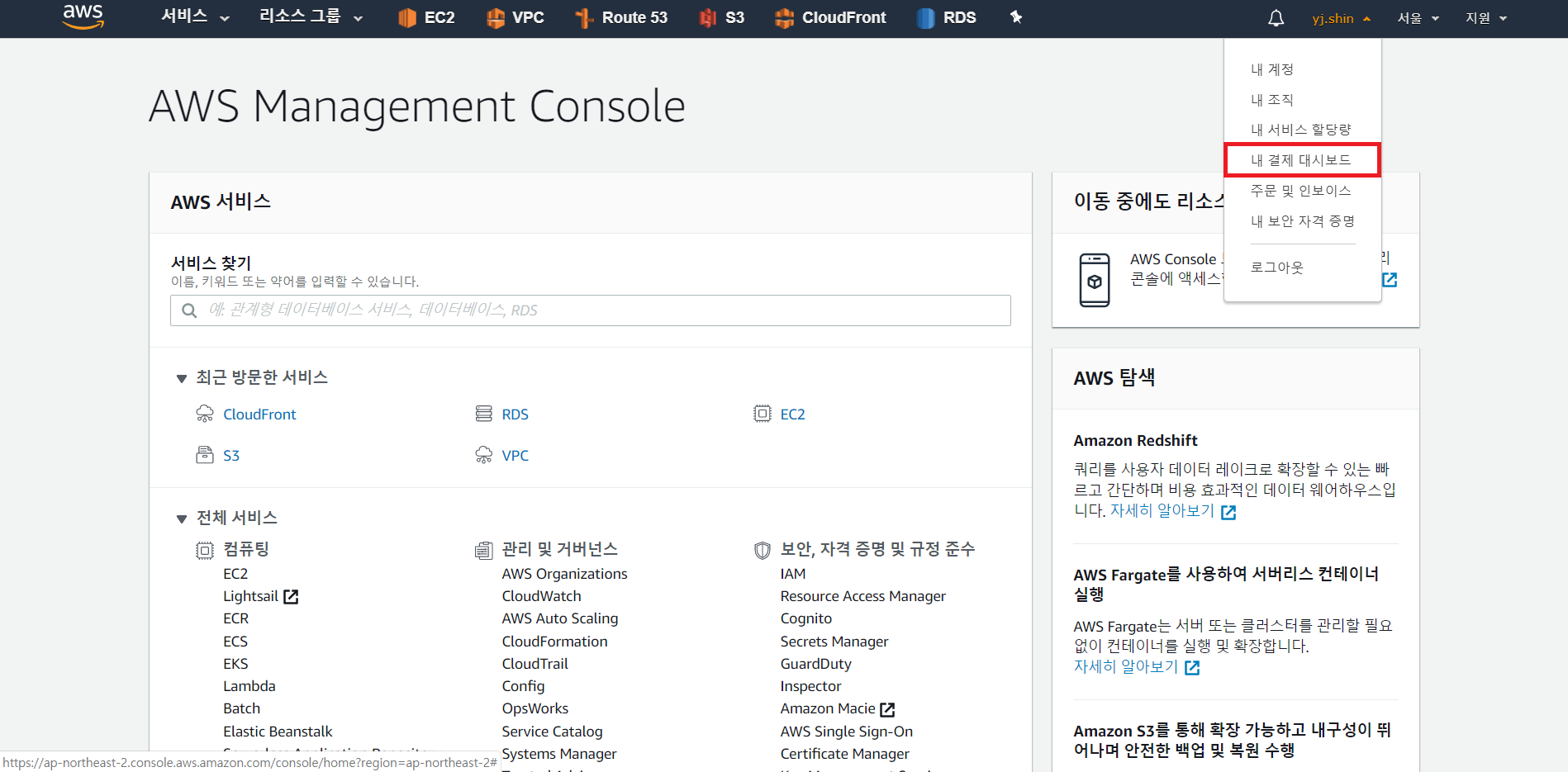This screenshot has width=1568, height=772.
Task: Select 내 보안 자격 증명 menu item
Action: click(x=1303, y=221)
